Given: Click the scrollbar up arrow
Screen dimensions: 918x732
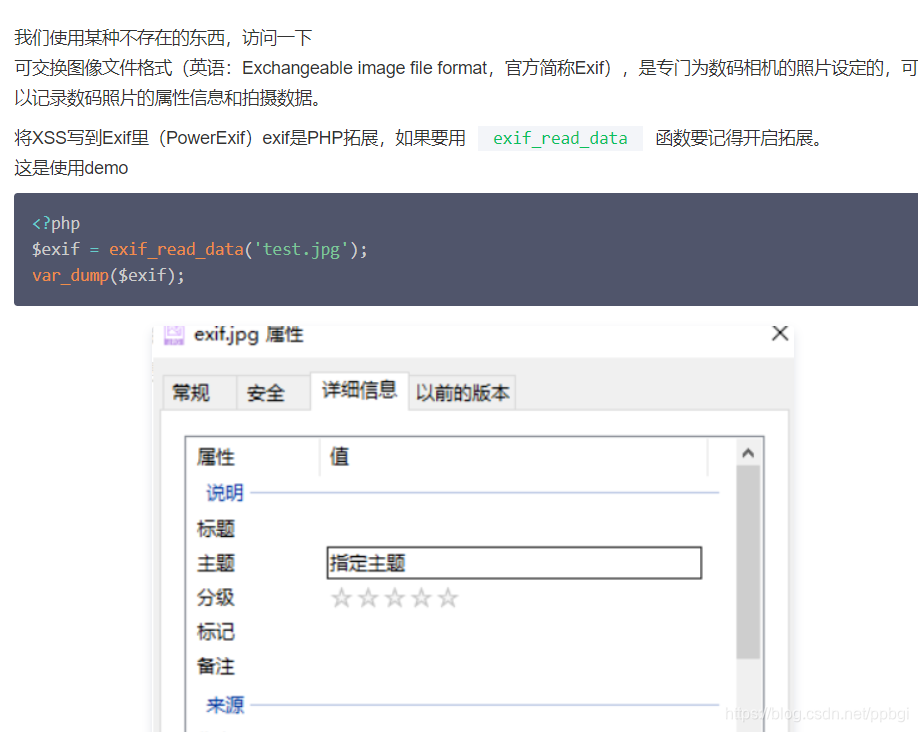Looking at the screenshot, I should coord(748,451).
